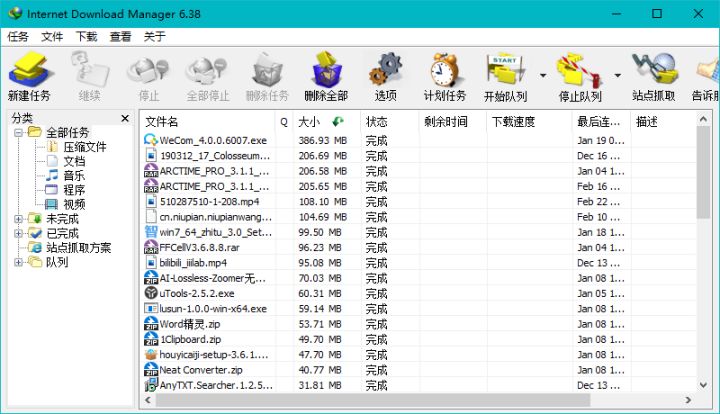Open the 文件 menu
Image resolution: width=720 pixels, height=414 pixels.
point(52,37)
